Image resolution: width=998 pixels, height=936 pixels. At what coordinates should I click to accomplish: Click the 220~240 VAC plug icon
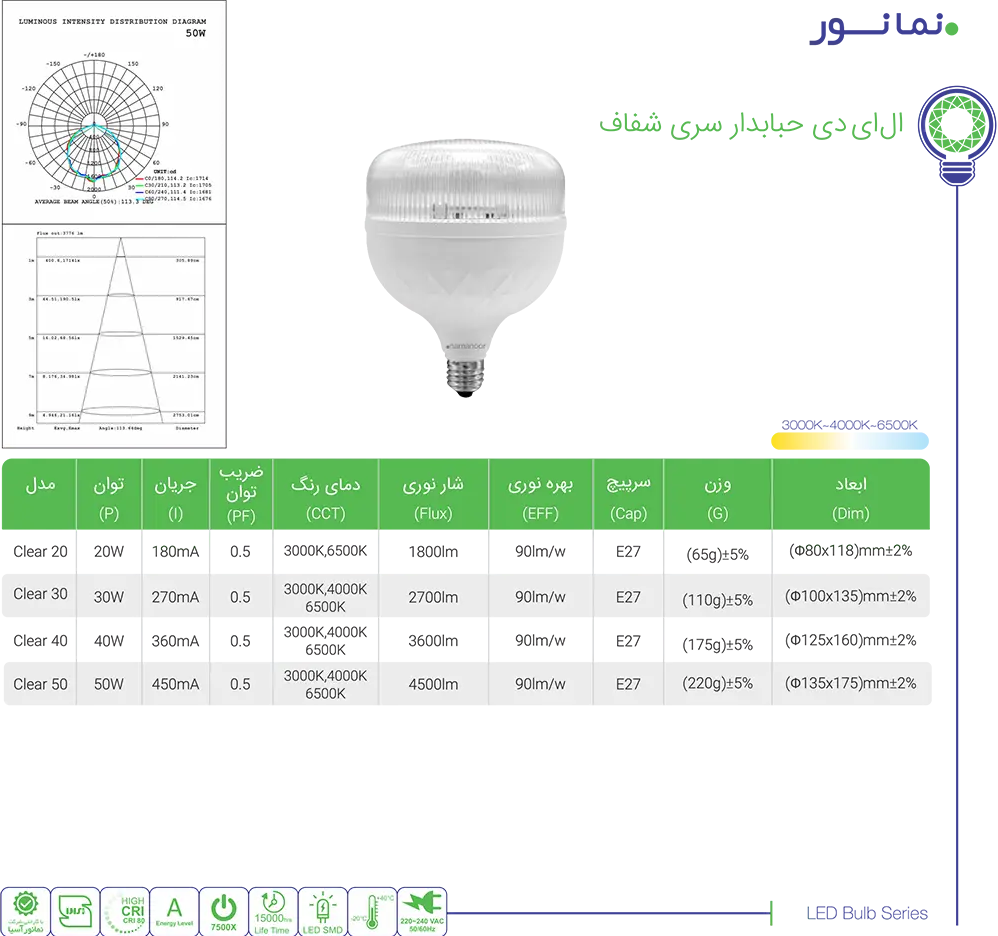422,911
